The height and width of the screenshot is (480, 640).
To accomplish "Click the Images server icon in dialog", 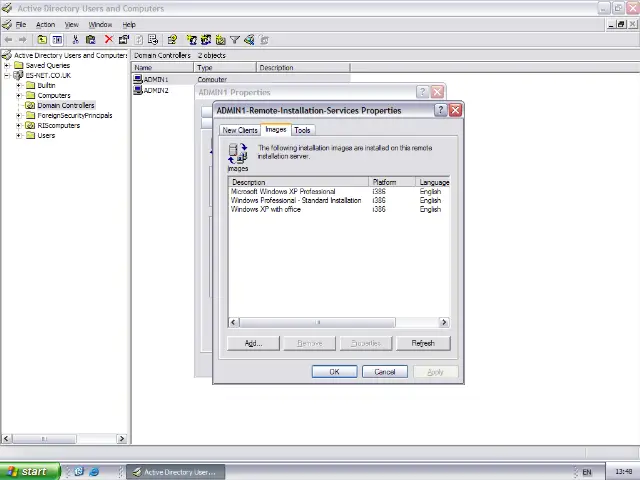I will (x=238, y=153).
